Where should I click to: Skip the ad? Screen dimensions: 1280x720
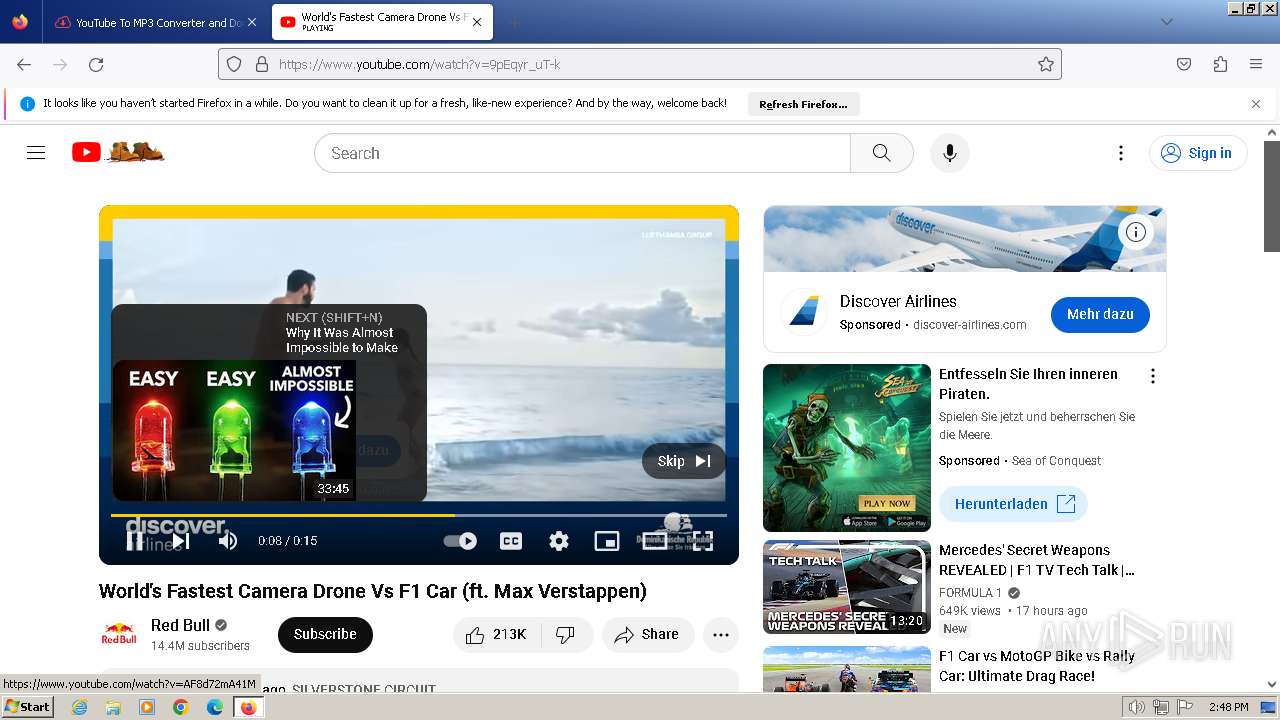[x=684, y=461]
